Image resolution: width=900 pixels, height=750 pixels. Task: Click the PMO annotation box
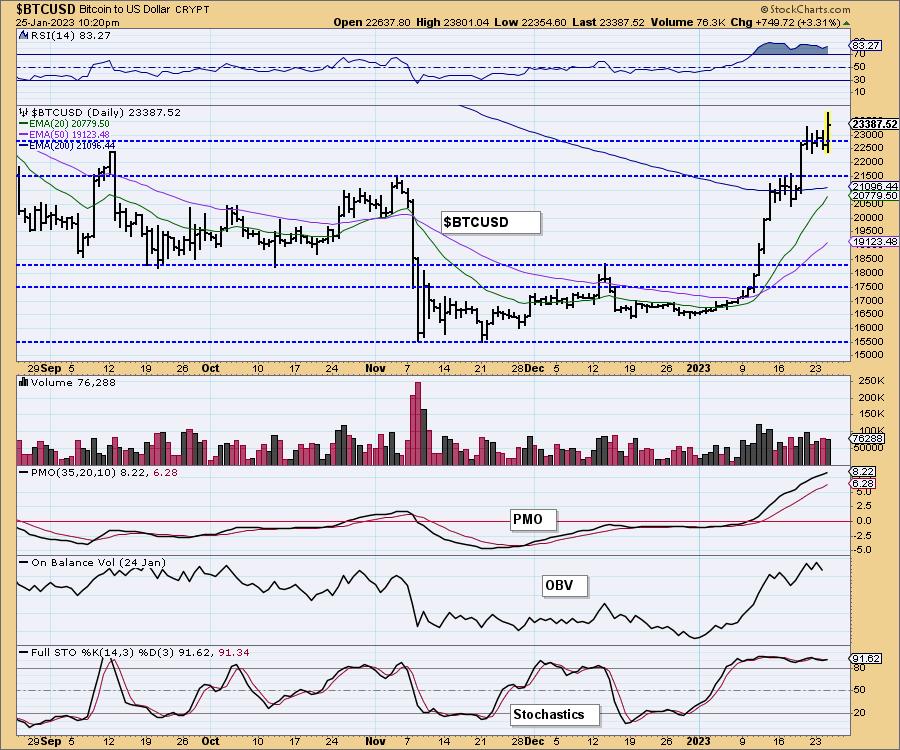(533, 519)
